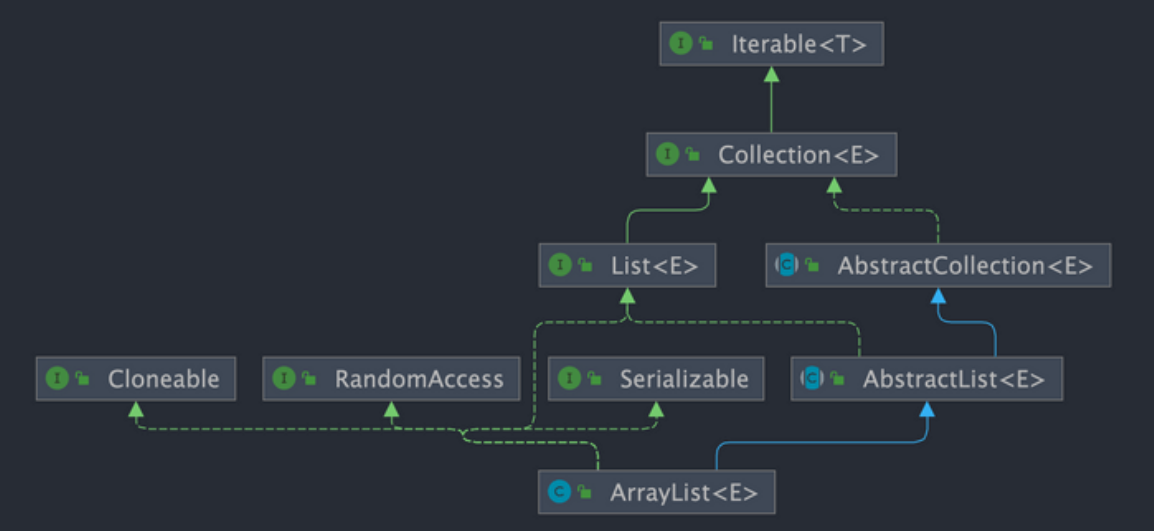Click the interface icon on the List<E> node
This screenshot has width=1154, height=531.
coord(559,265)
